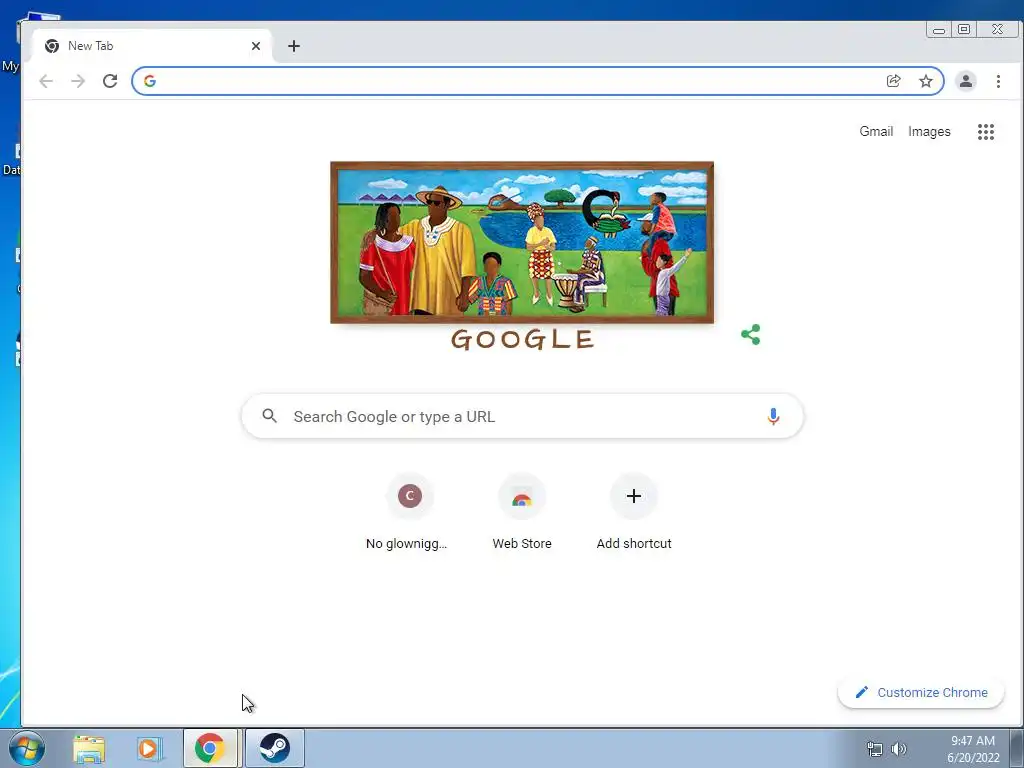Open the Google apps grid
The image size is (1024, 768).
pyautogui.click(x=985, y=132)
